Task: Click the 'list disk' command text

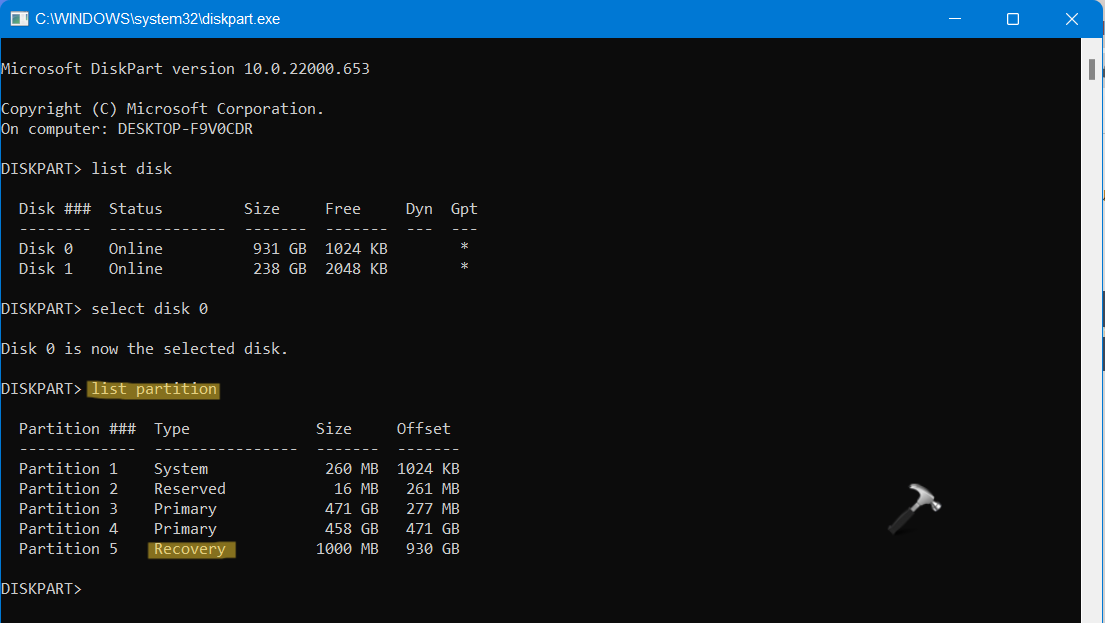Action: pyautogui.click(x=132, y=169)
